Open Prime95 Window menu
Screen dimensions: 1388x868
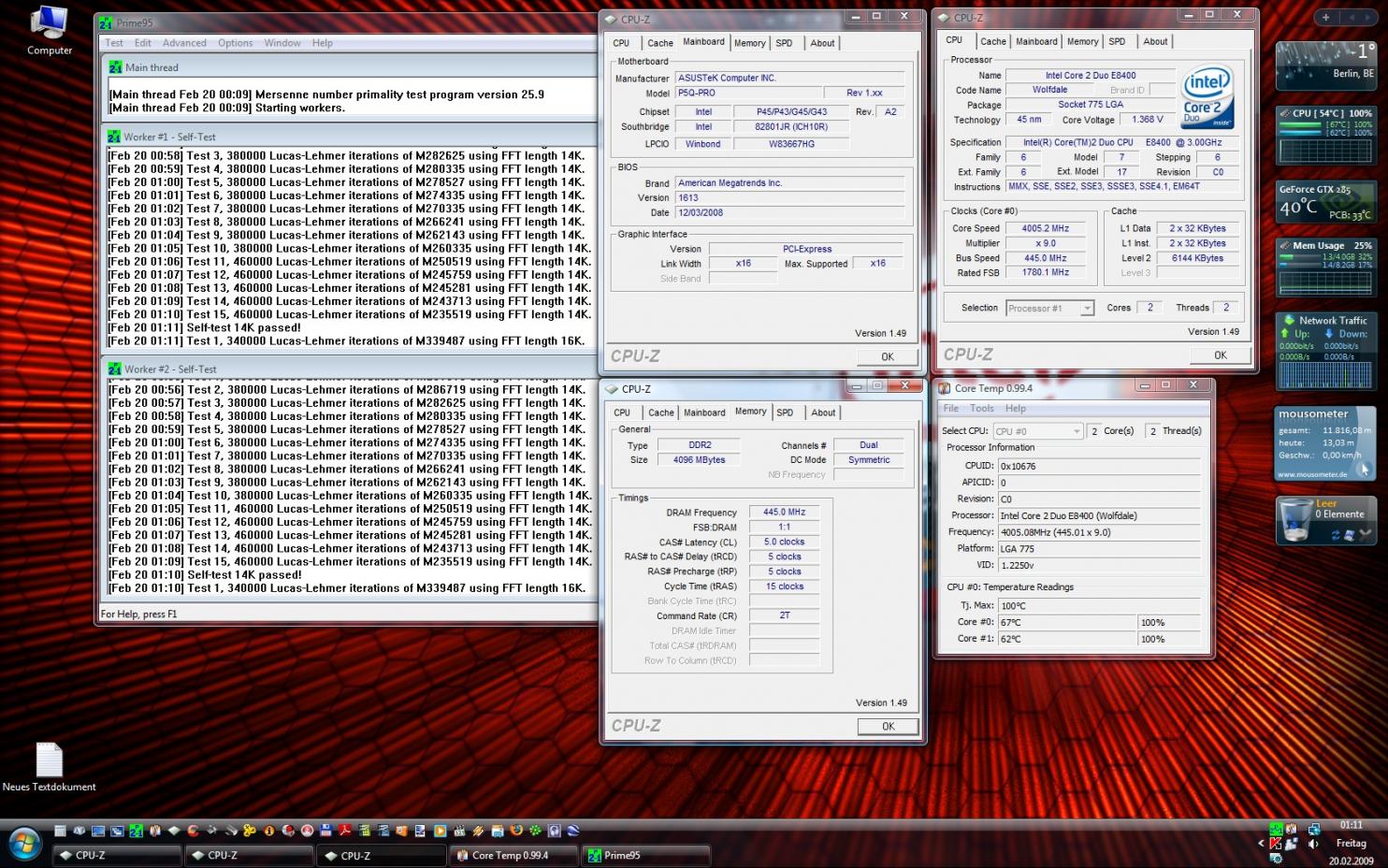tap(282, 43)
